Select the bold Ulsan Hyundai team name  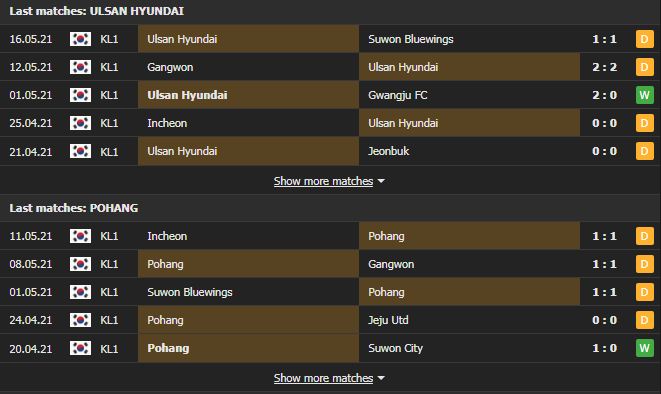(x=187, y=95)
